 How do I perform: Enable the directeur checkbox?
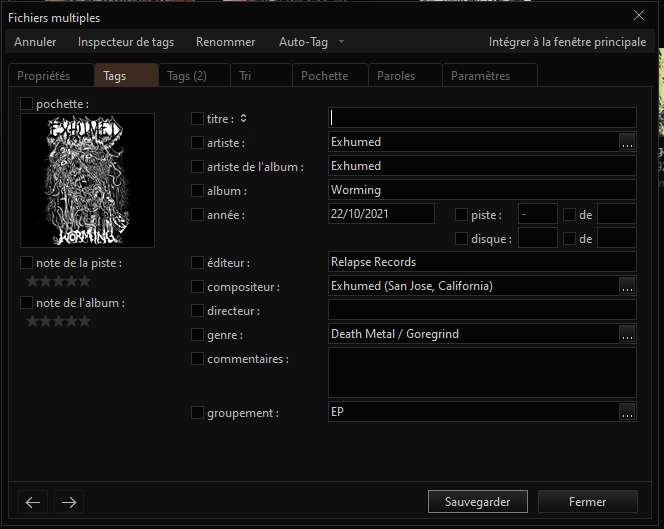197,310
